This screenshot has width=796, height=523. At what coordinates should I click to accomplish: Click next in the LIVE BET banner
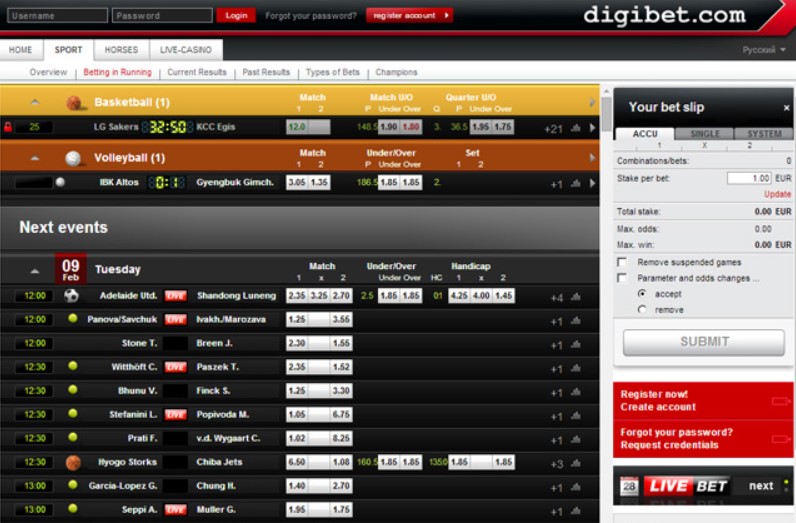(761, 486)
